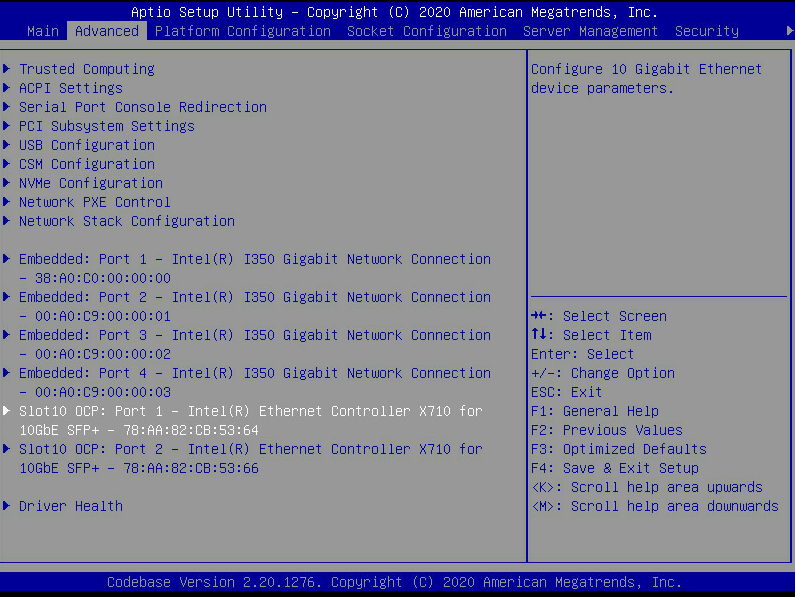The image size is (796, 597).
Task: Open Network PXE Control
Action: click(x=94, y=202)
